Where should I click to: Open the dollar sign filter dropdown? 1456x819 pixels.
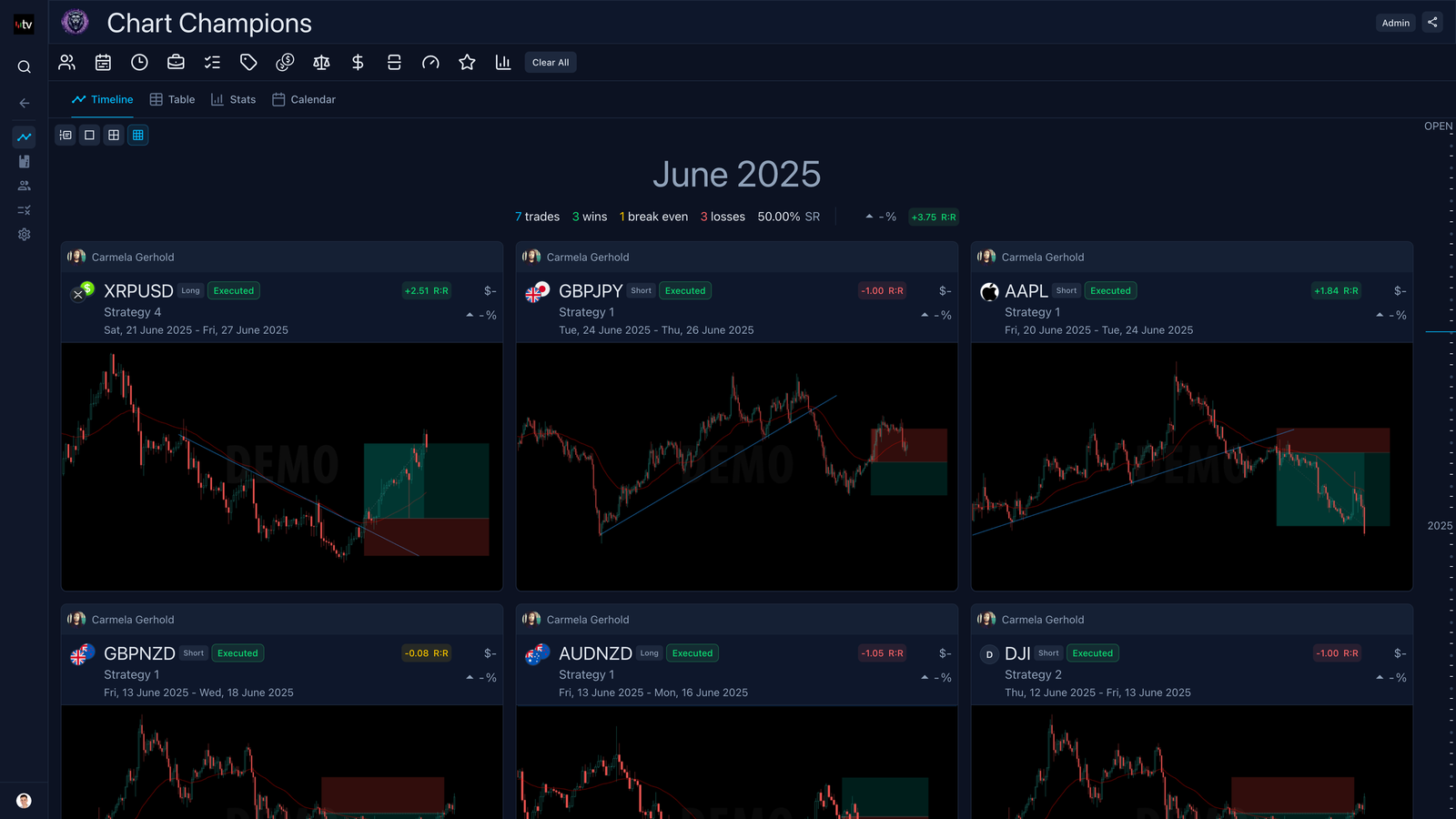(358, 62)
